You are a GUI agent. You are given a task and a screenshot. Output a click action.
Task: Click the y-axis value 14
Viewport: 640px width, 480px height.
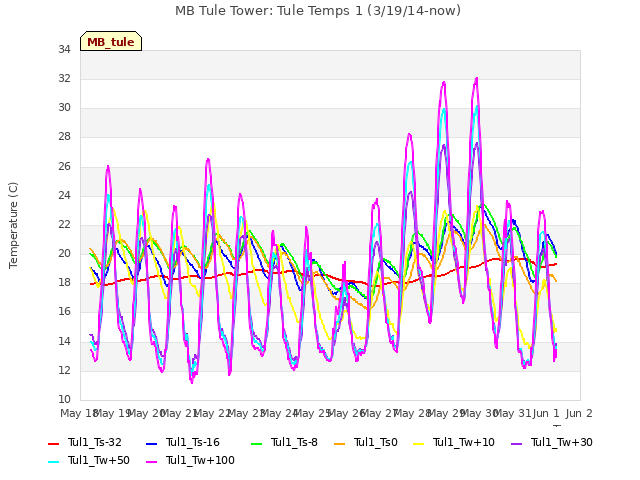pos(64,341)
